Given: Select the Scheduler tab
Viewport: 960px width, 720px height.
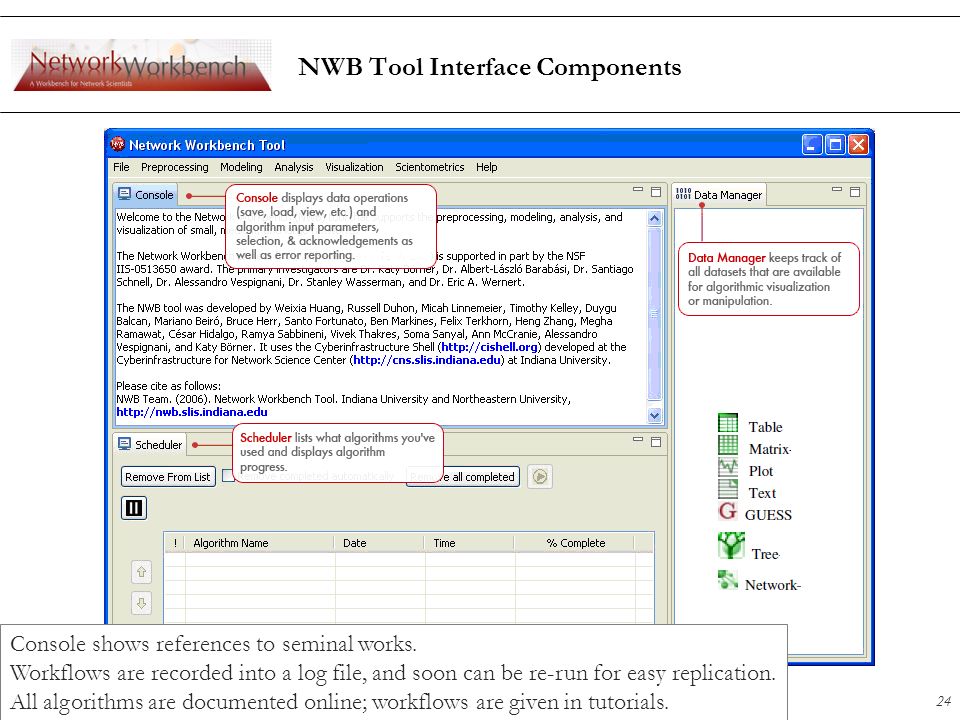Looking at the screenshot, I should [151, 444].
